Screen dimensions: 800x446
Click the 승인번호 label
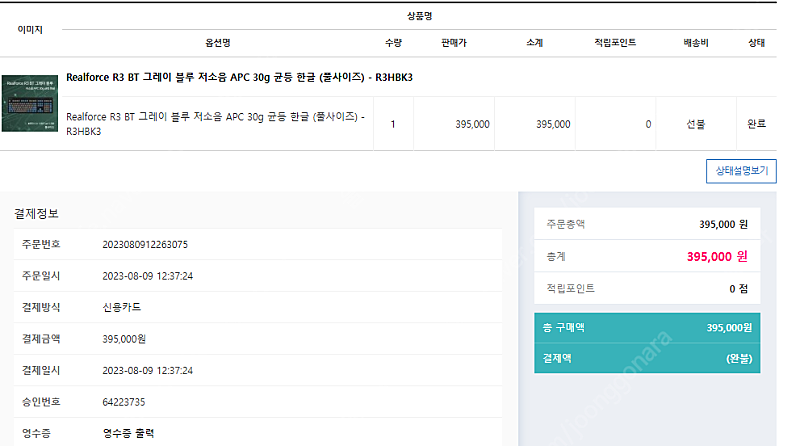coord(41,402)
